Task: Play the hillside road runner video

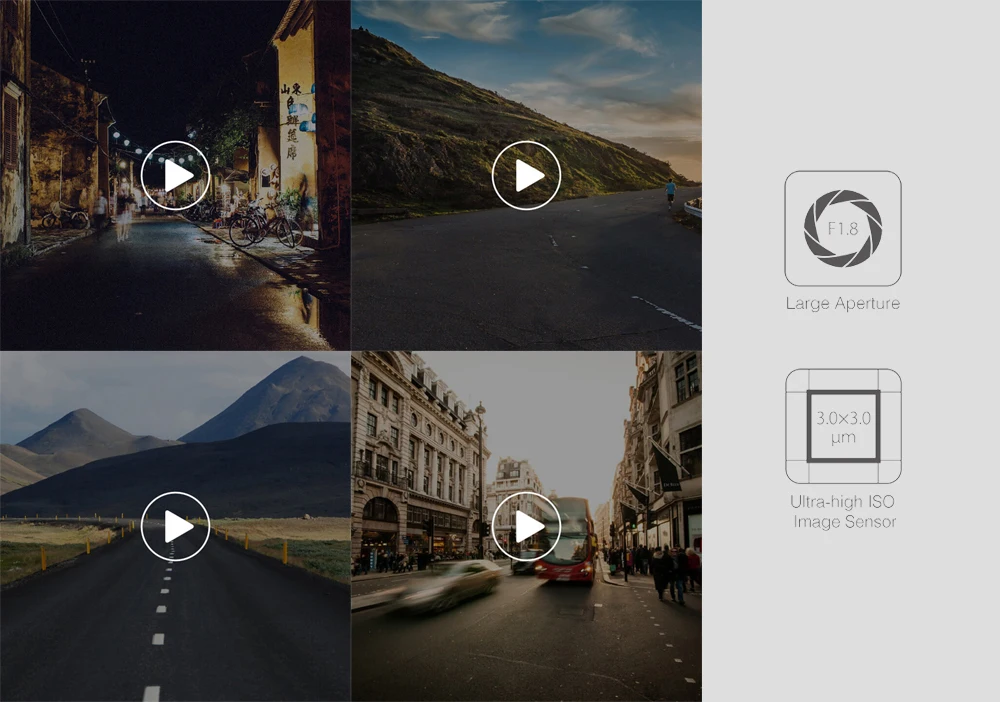Action: 526,175
